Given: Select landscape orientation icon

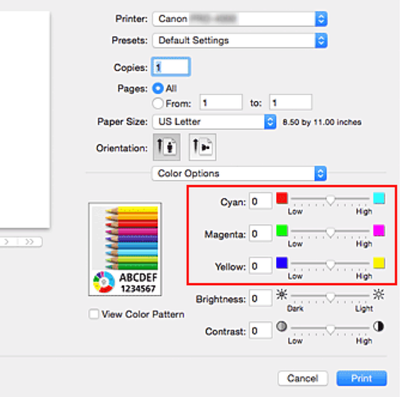Looking at the screenshot, I should [202, 147].
